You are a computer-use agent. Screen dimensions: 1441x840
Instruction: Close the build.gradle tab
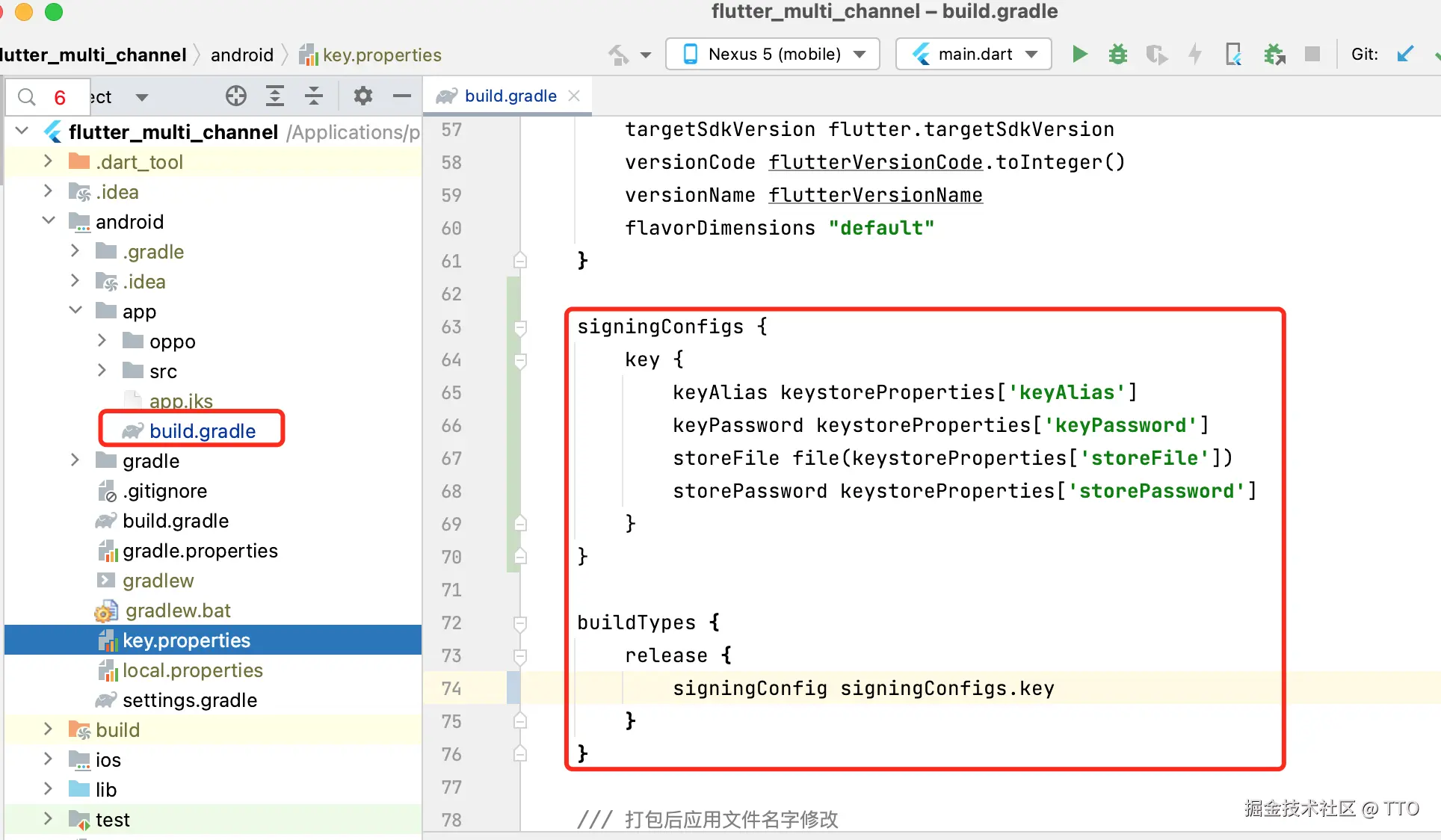tap(574, 96)
